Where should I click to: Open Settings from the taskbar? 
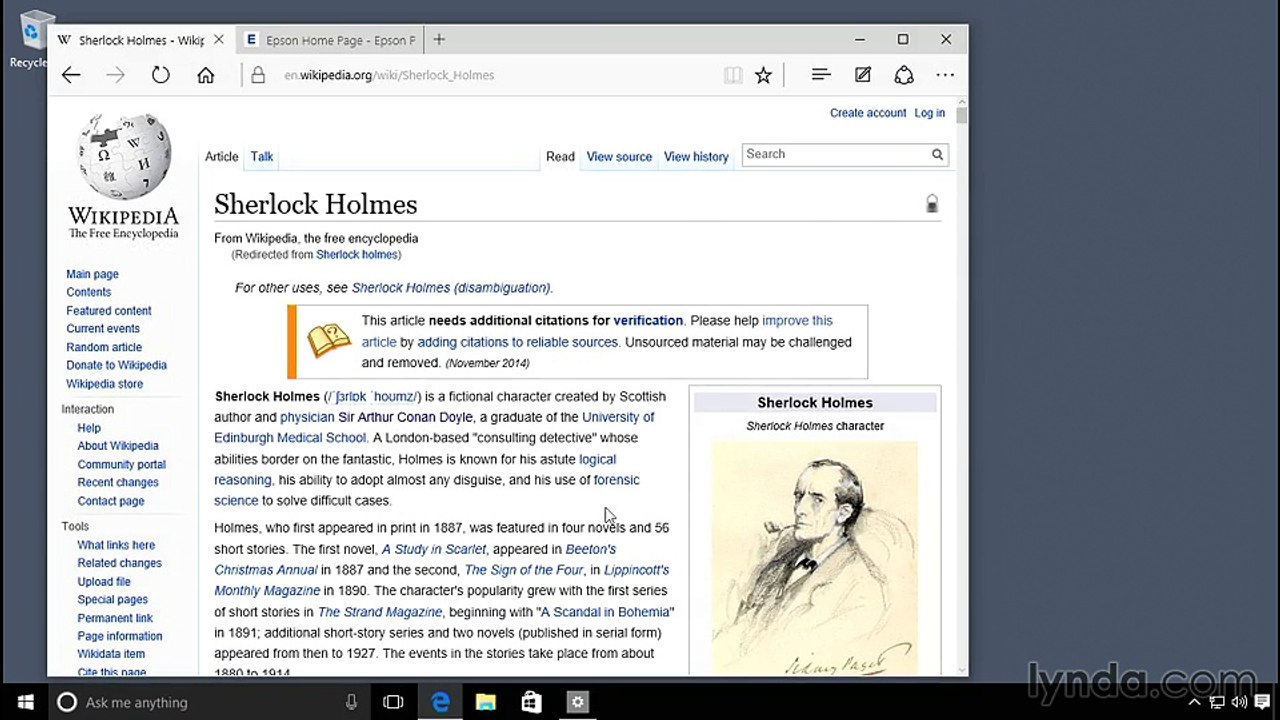click(x=577, y=702)
